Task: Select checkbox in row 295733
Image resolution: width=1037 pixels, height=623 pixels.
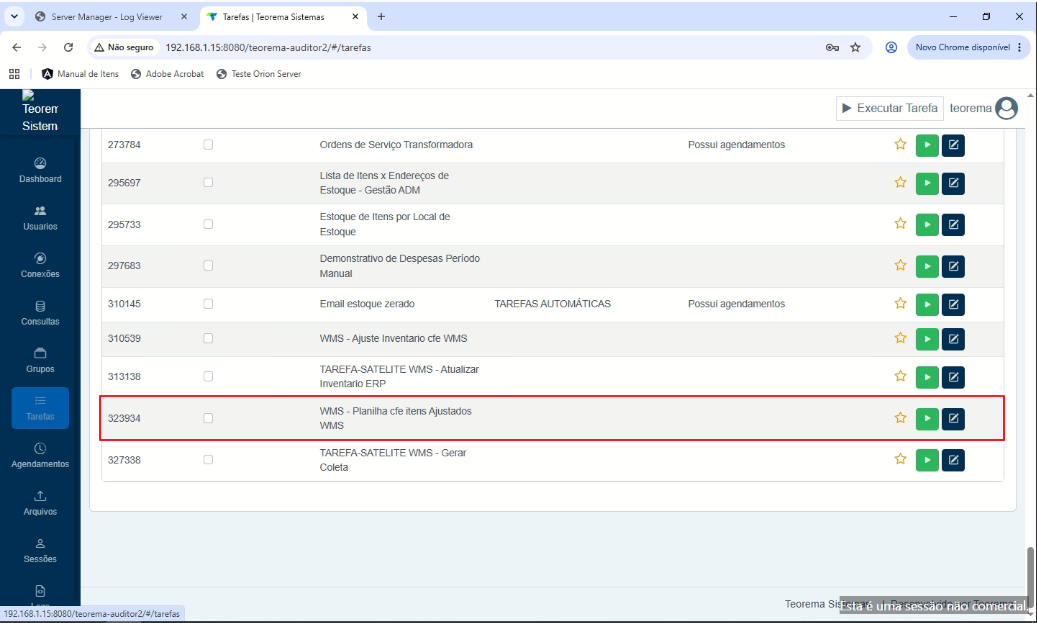Action: [208, 224]
